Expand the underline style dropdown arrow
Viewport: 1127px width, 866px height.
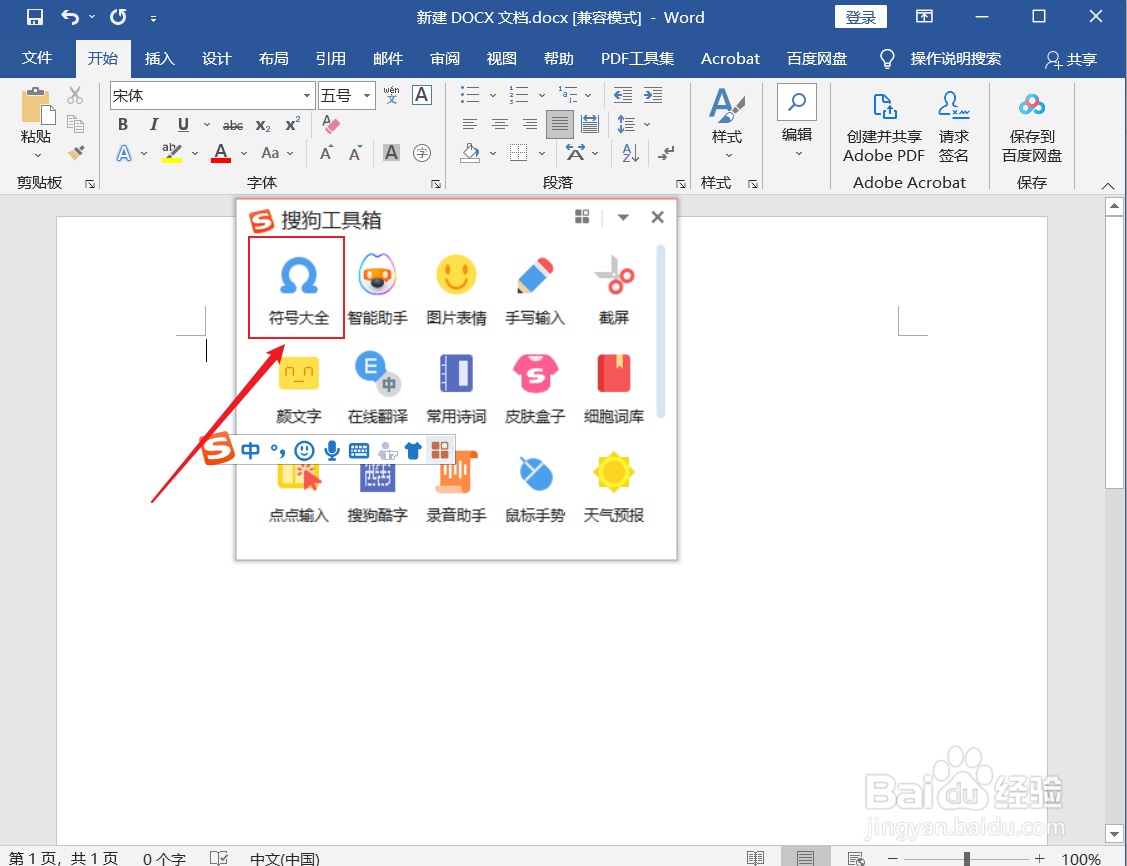coord(206,125)
